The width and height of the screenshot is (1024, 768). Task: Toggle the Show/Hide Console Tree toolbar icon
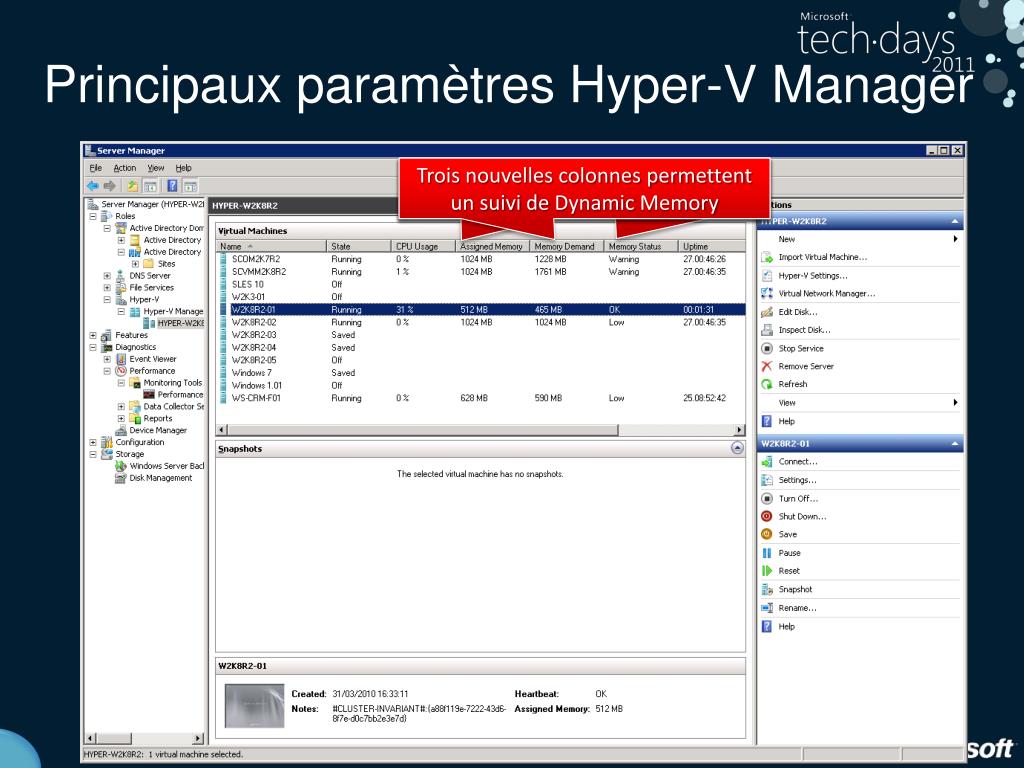coord(150,186)
